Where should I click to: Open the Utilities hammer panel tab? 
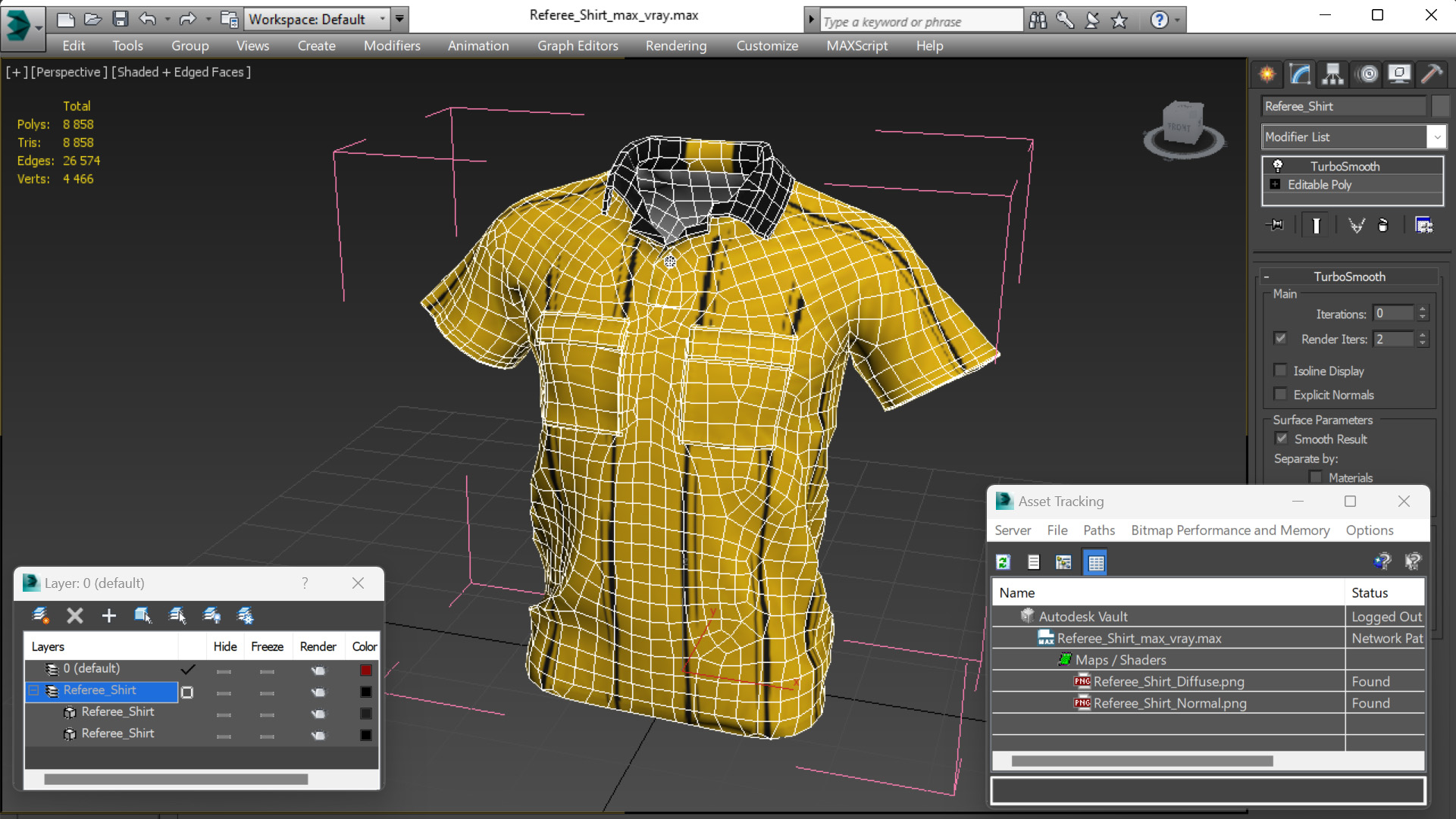pos(1432,73)
